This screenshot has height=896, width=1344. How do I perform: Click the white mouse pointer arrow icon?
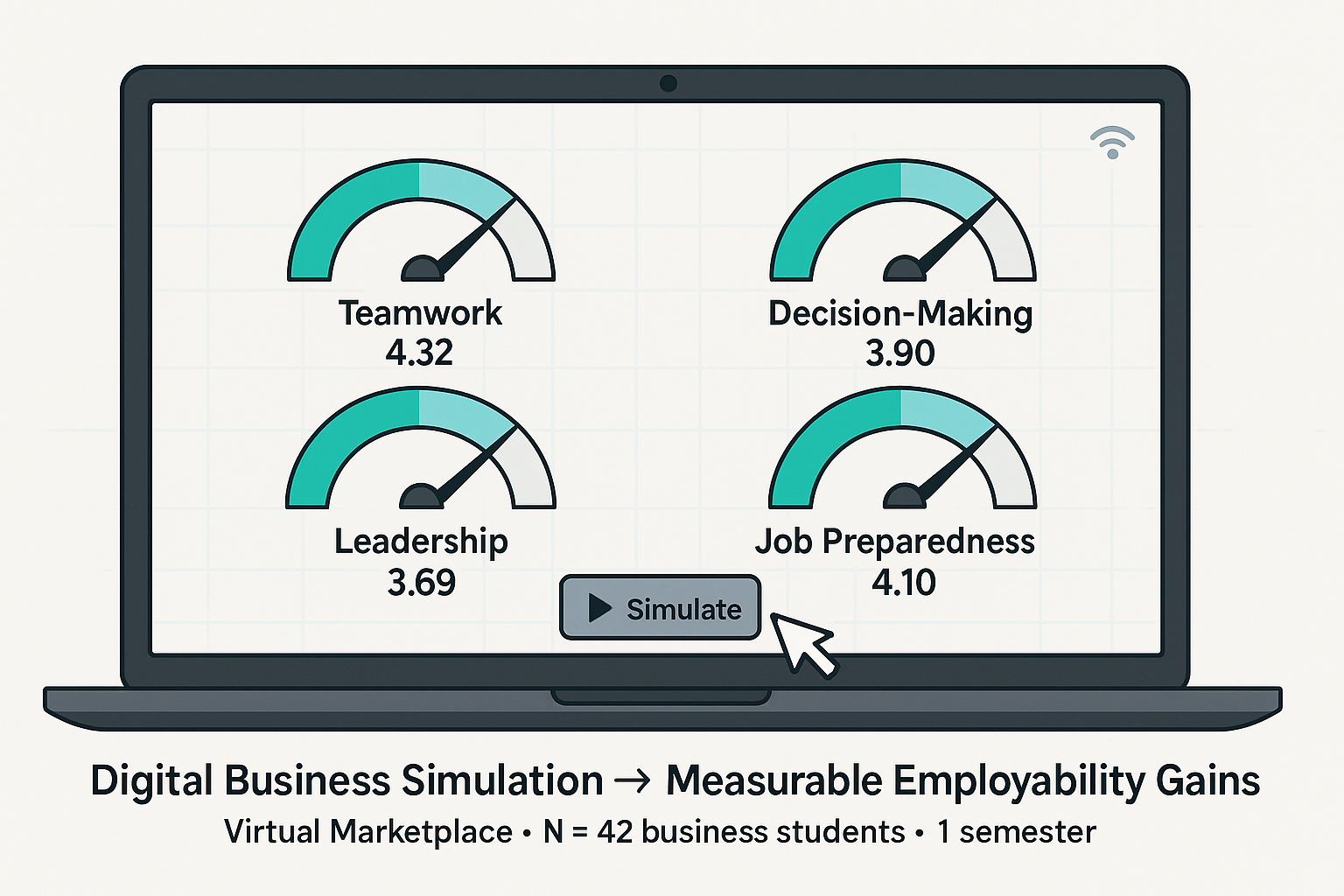click(x=801, y=642)
